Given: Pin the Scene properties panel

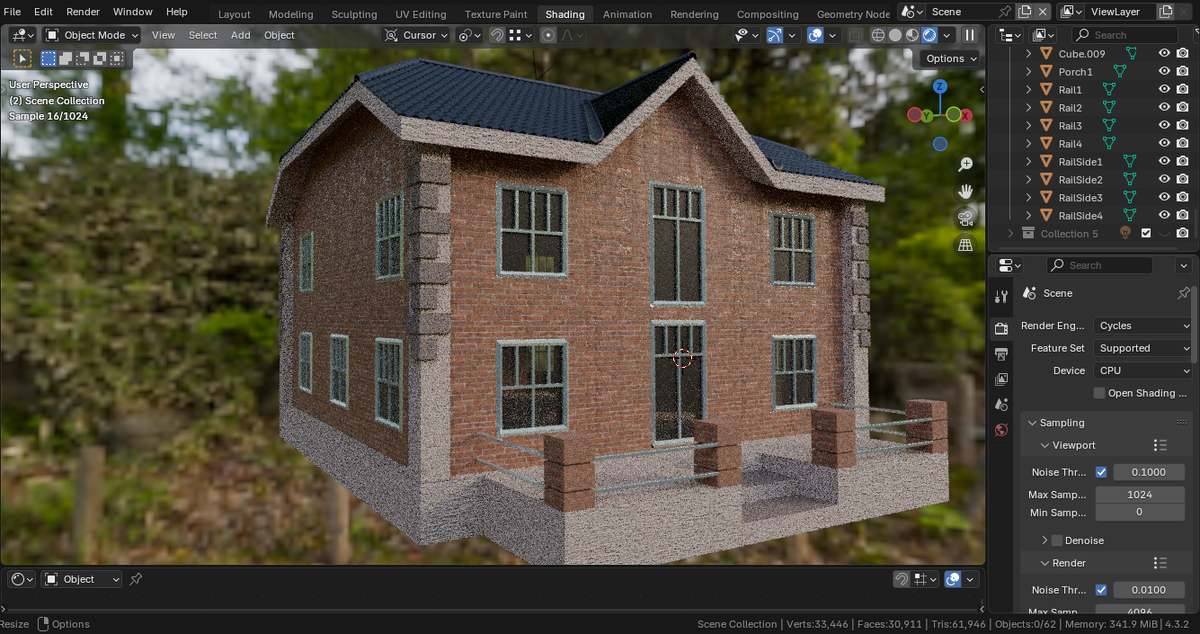Looking at the screenshot, I should tap(1184, 293).
